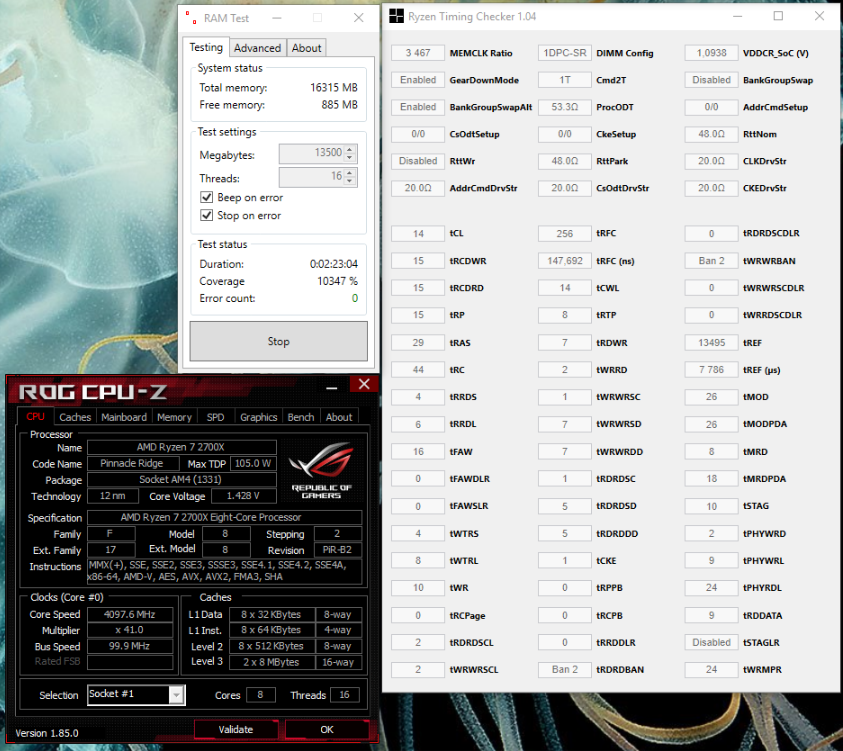Click the tCL value field showing 14
Viewport: 843px width, 751px height.
pyautogui.click(x=418, y=234)
